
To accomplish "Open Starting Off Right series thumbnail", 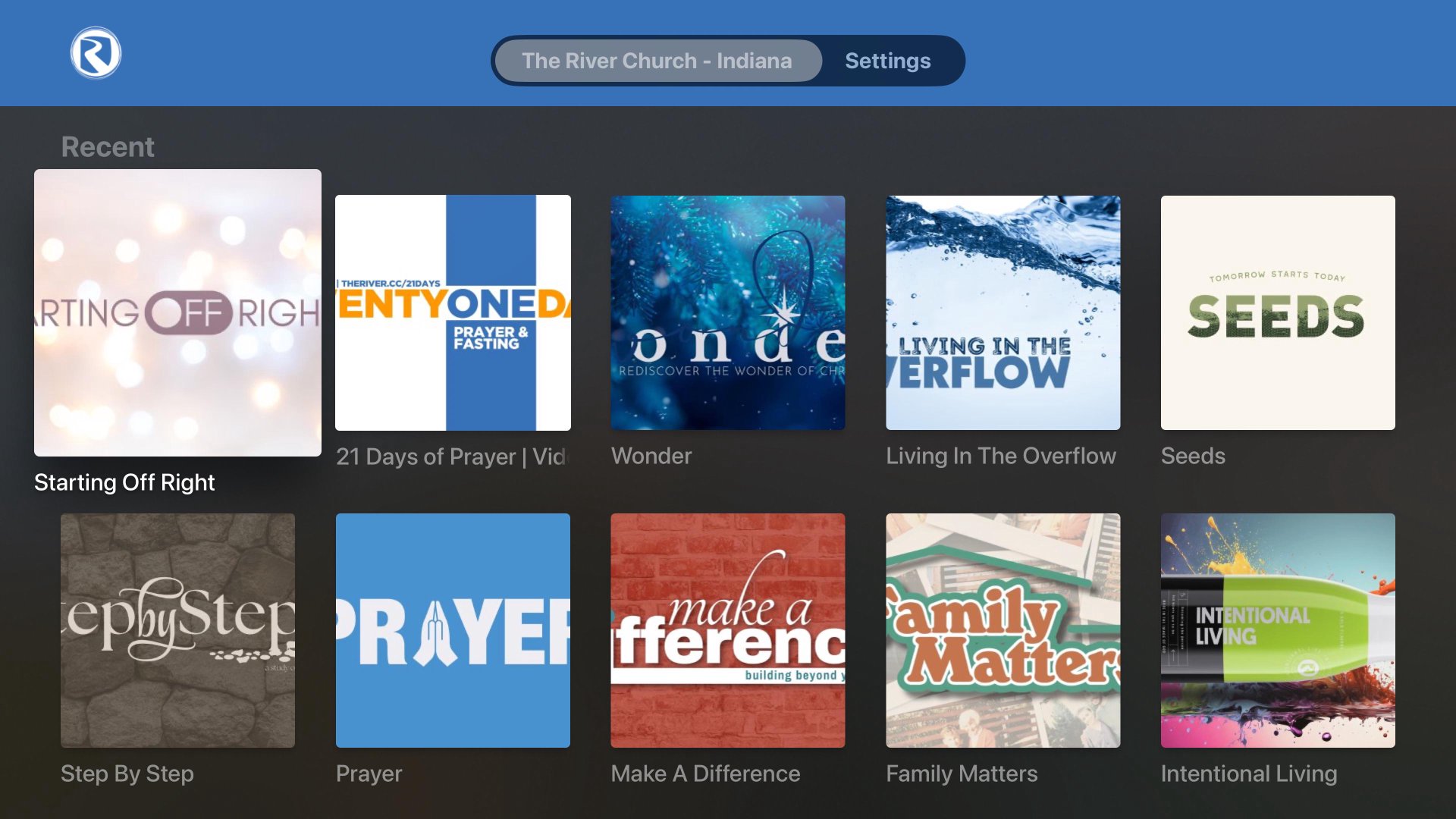I will pos(177,312).
